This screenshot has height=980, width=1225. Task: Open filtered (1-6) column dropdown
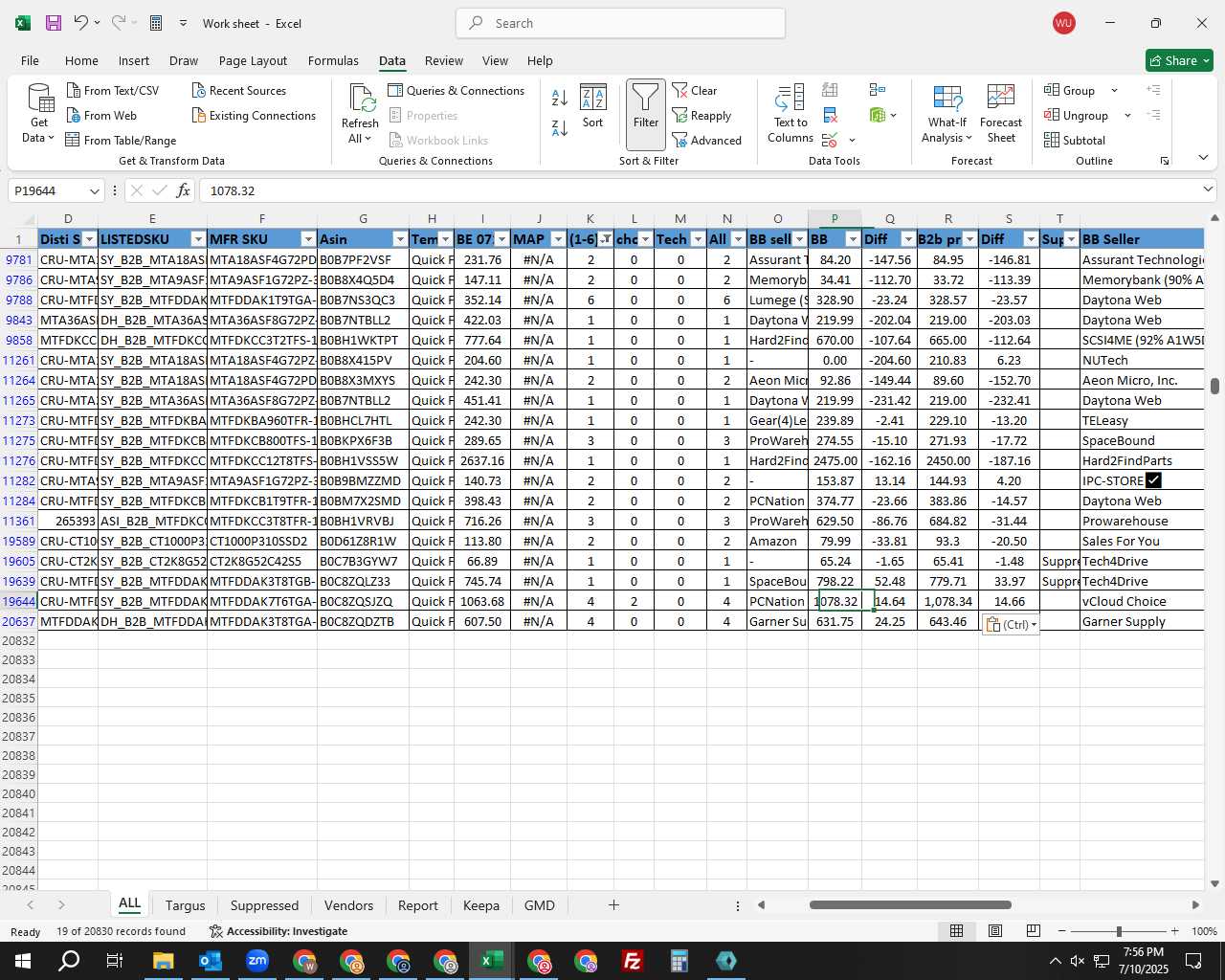pyautogui.click(x=605, y=239)
